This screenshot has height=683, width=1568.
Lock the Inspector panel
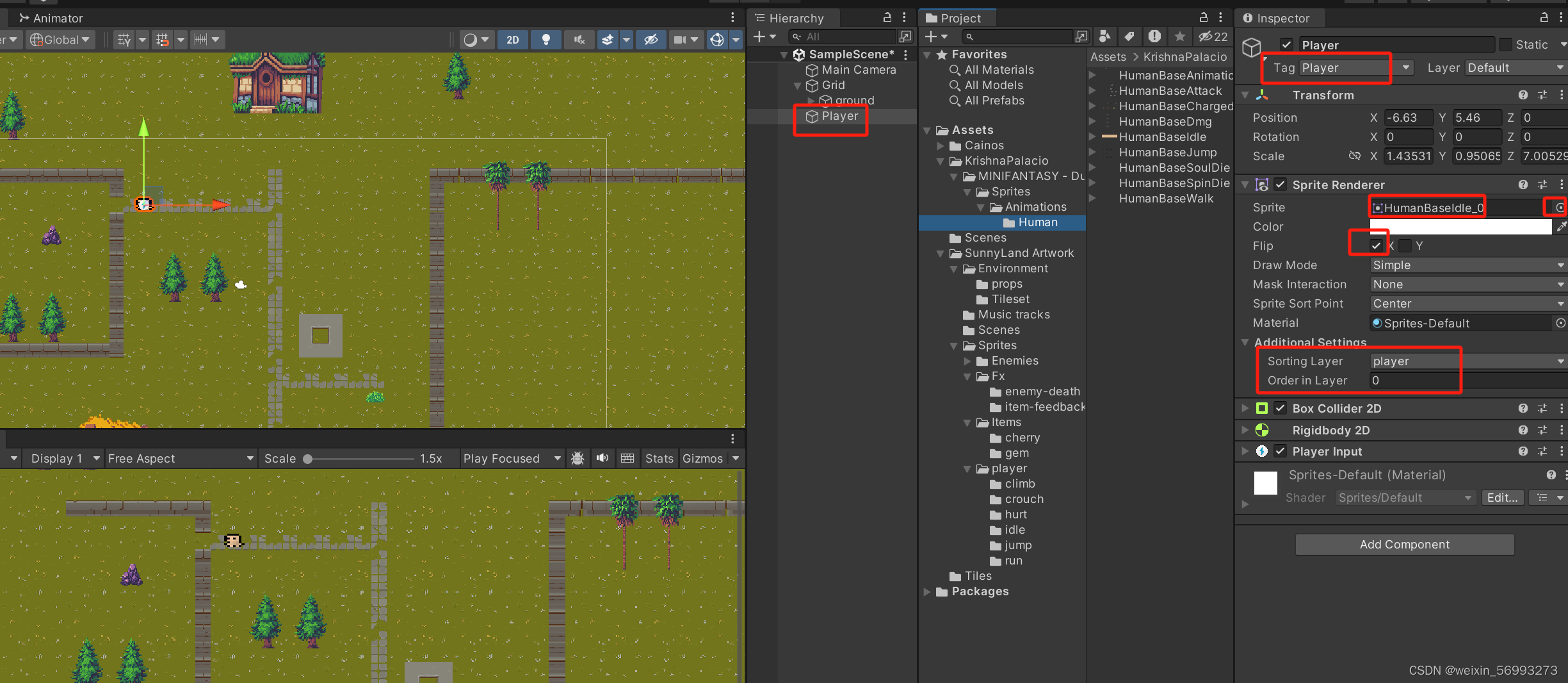tap(1544, 17)
